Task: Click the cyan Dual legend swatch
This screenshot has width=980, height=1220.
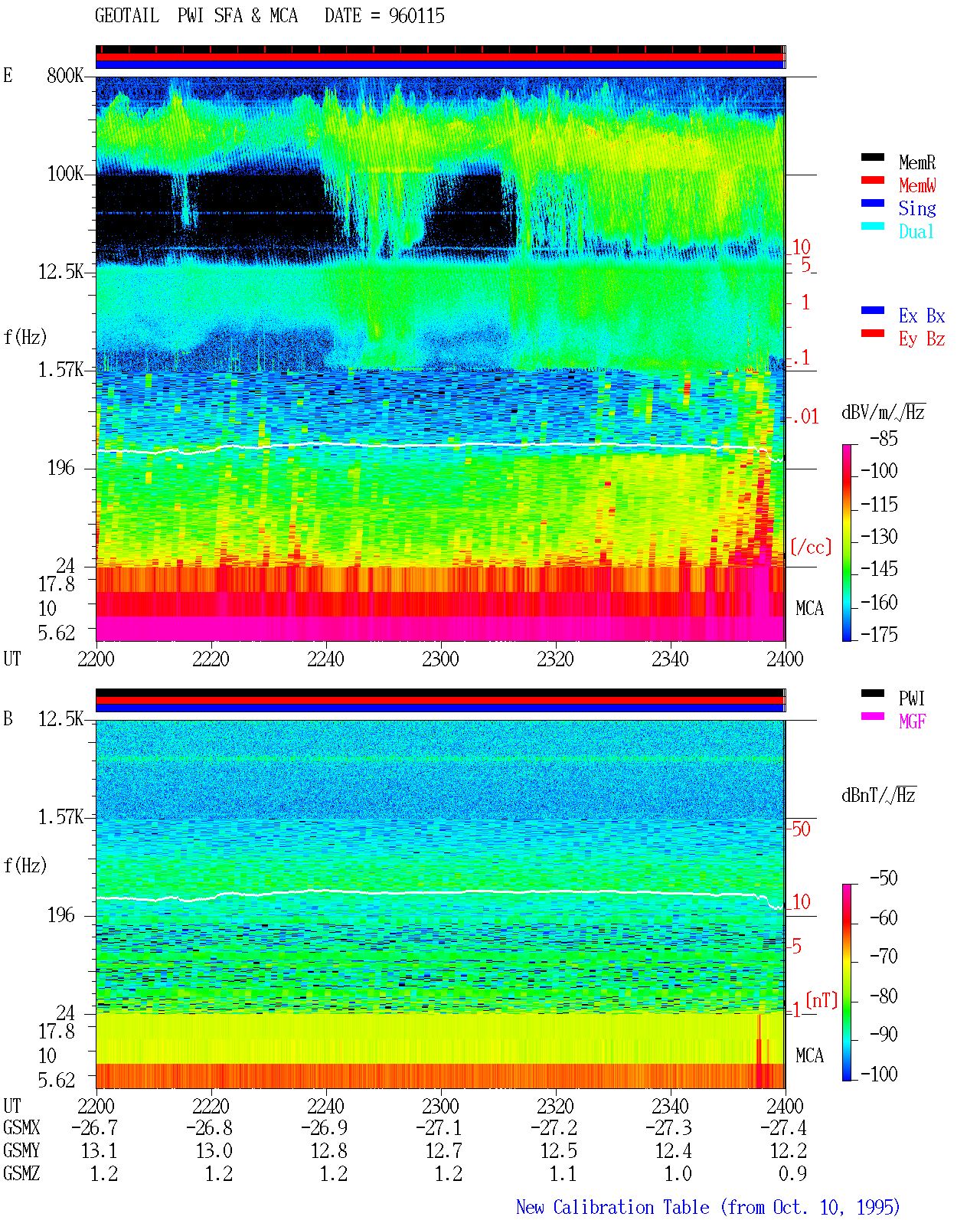Action: click(x=872, y=227)
